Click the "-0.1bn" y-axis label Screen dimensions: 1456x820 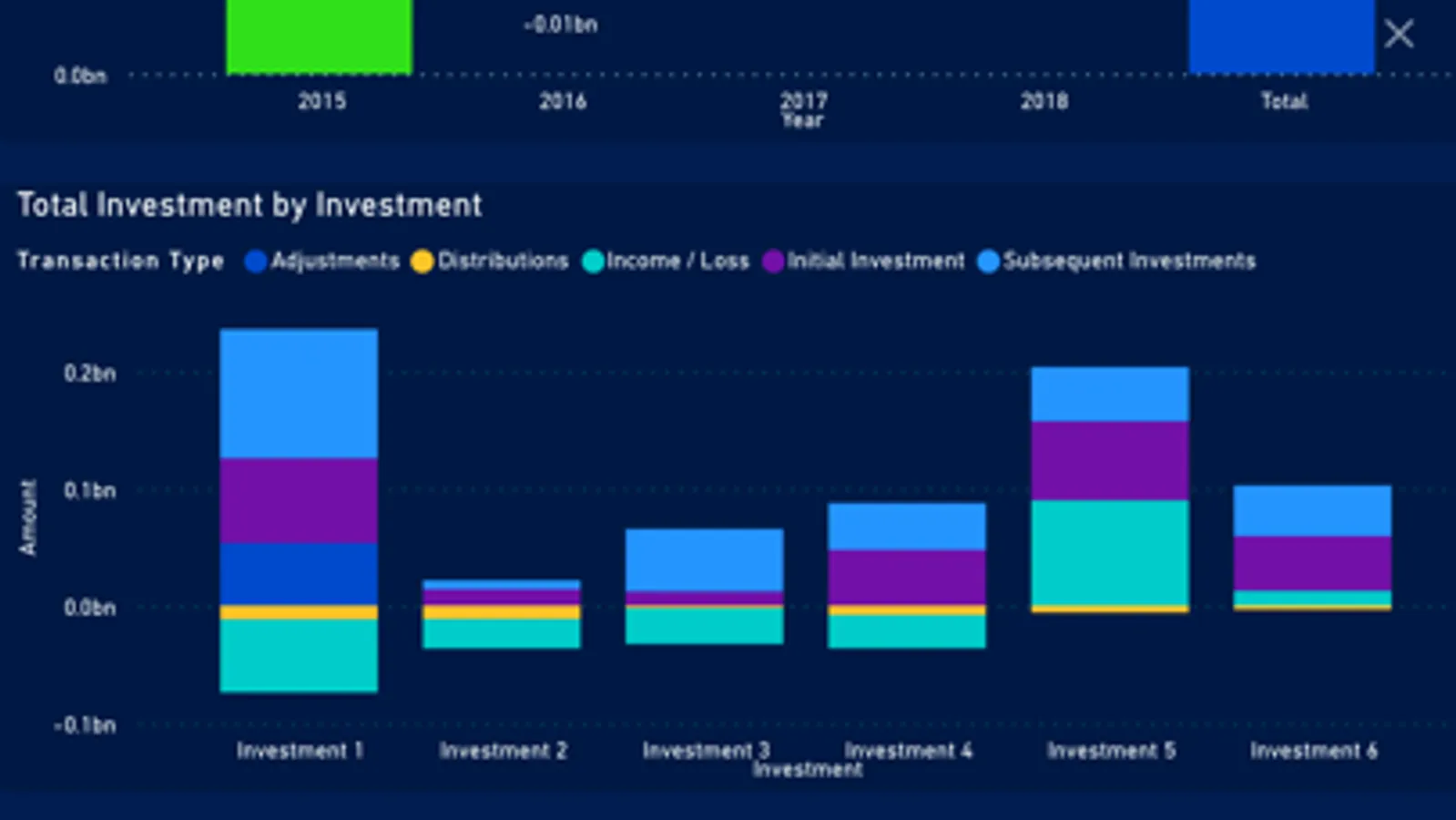[x=85, y=725]
